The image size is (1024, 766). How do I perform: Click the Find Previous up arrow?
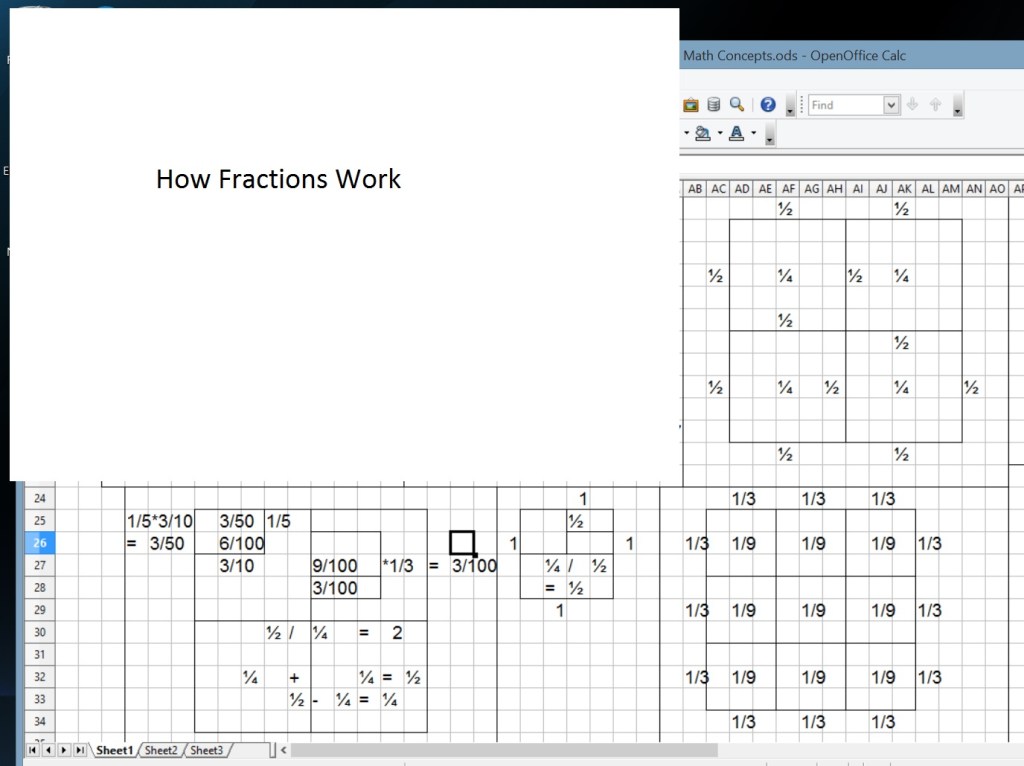pyautogui.click(x=936, y=105)
